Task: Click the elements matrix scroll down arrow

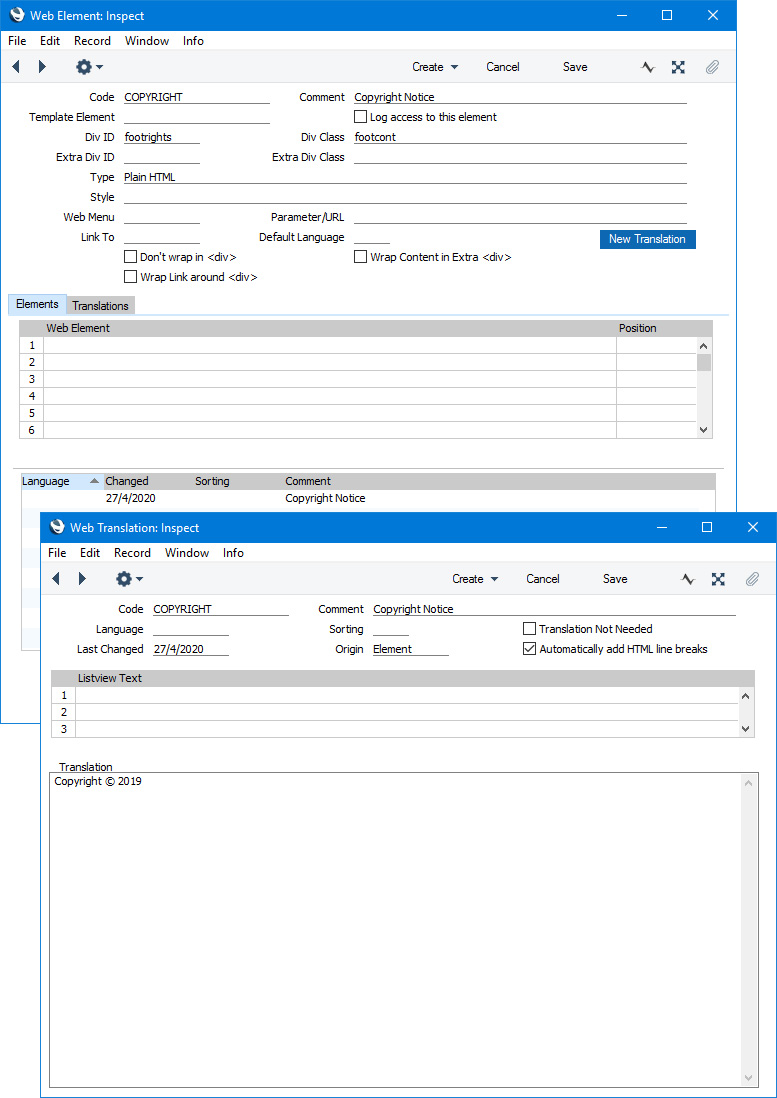Action: click(704, 430)
